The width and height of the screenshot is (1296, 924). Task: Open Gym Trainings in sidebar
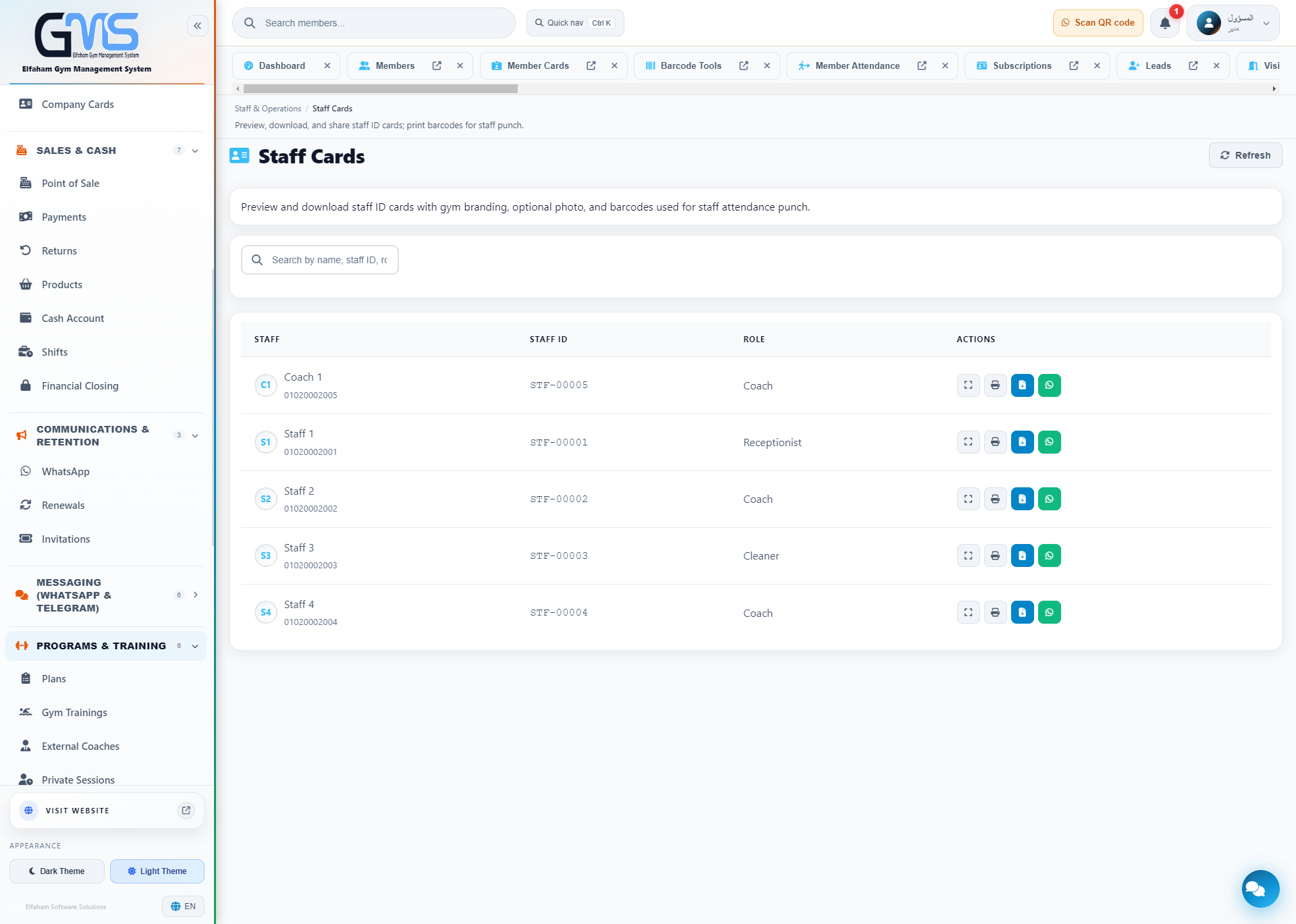click(x=74, y=713)
